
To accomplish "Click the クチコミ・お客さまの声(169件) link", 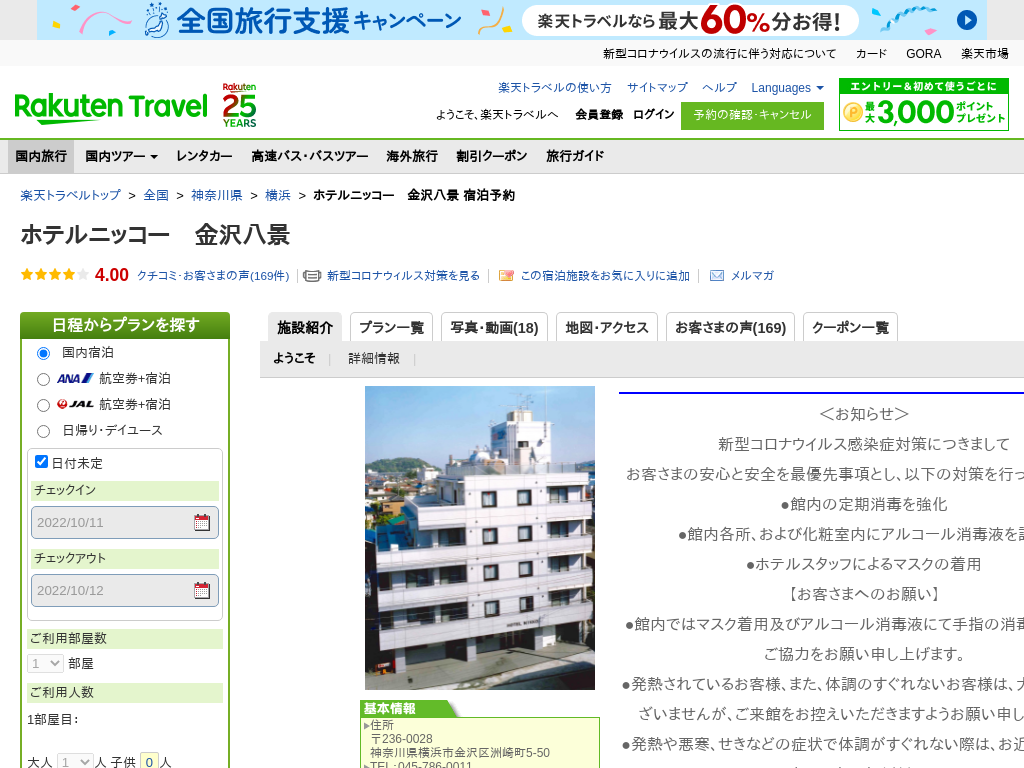I will click(x=213, y=276).
